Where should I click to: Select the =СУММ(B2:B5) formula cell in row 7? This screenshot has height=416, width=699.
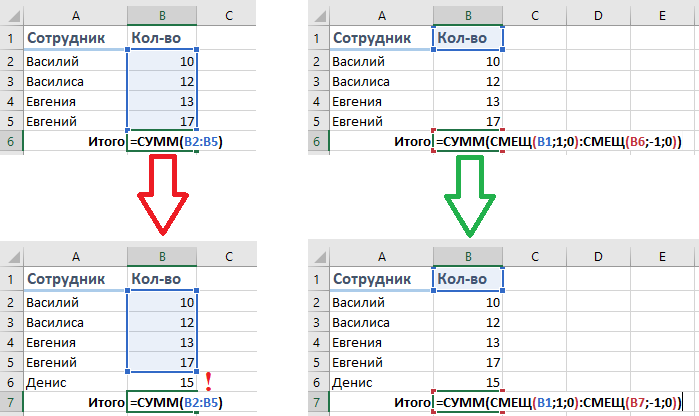176,403
